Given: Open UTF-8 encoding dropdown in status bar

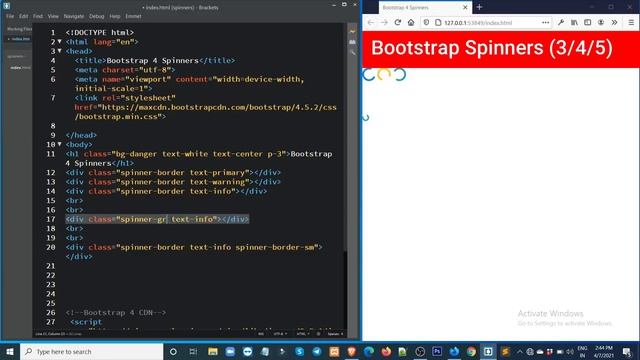Looking at the screenshot, I should 280,334.
